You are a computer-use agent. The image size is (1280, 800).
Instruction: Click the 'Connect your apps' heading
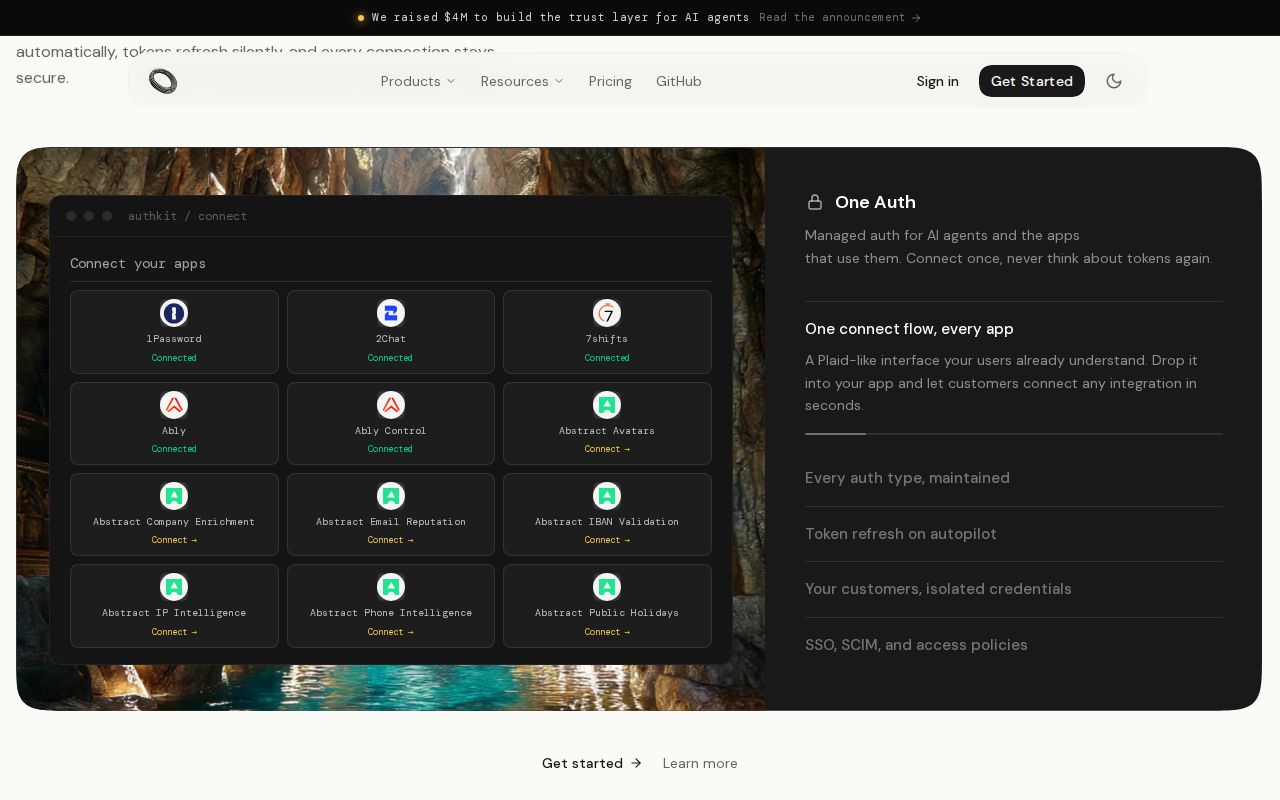pos(138,264)
